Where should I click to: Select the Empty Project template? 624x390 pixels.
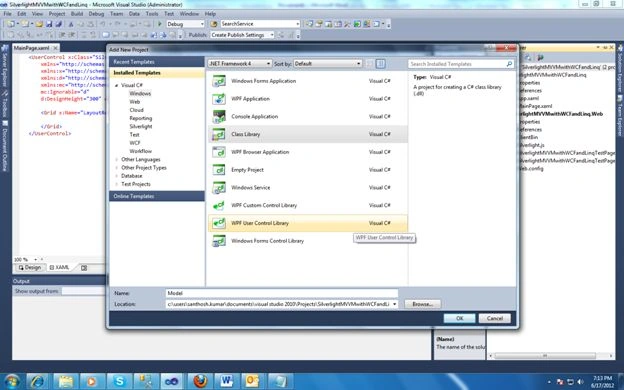308,170
